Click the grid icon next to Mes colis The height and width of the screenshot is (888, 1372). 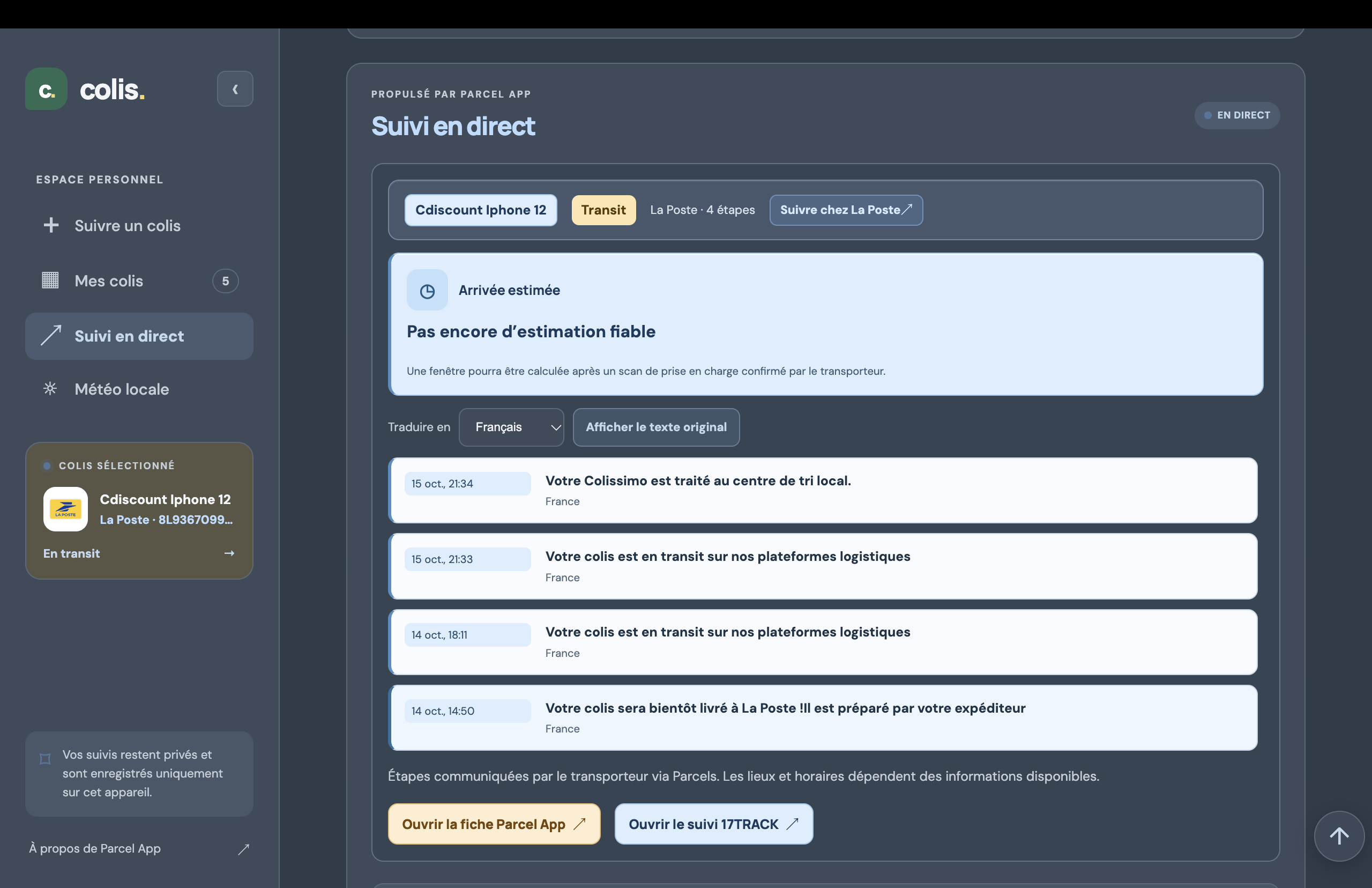(50, 280)
